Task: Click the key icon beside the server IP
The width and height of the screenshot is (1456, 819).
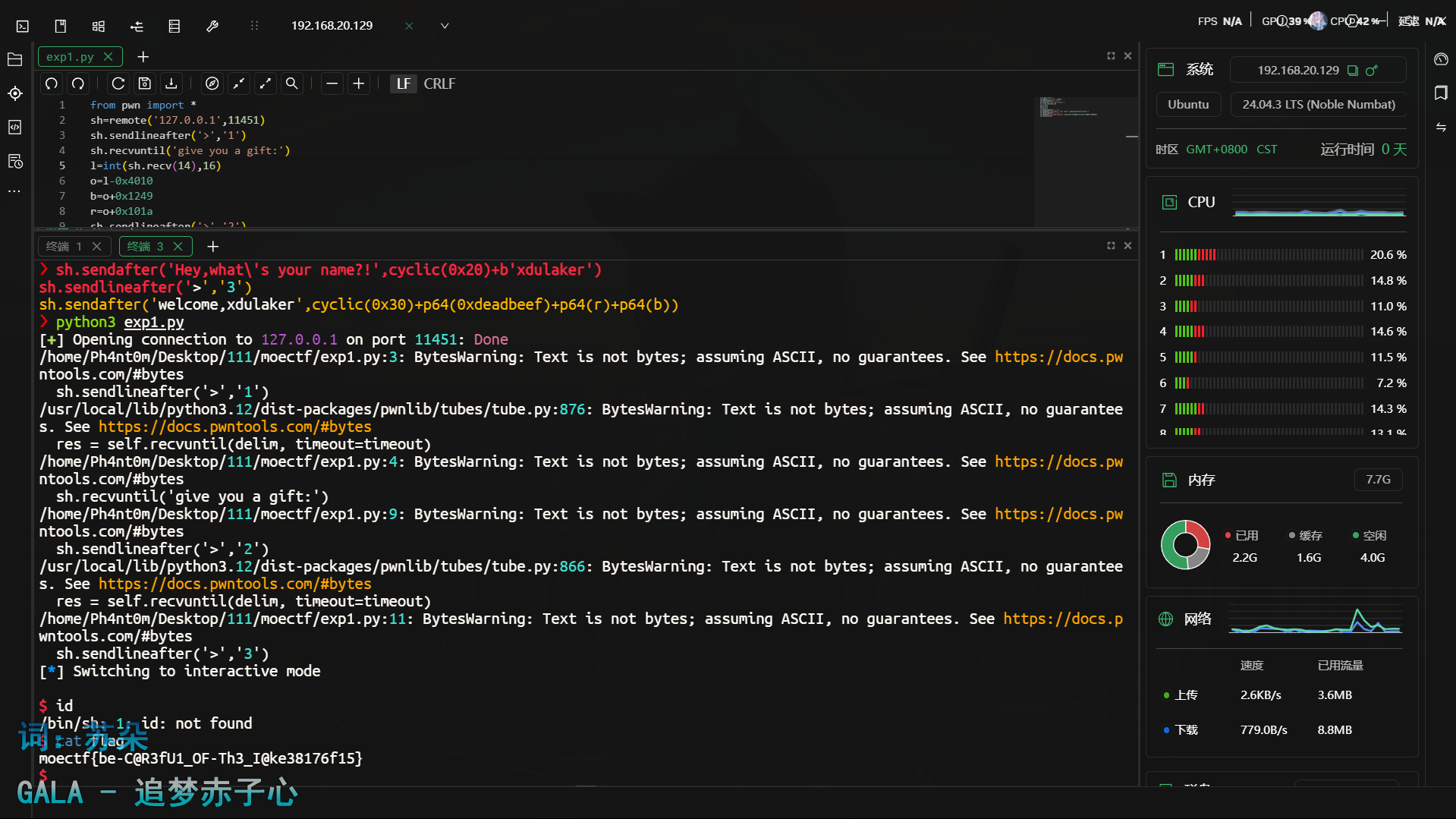Action: tap(1371, 71)
